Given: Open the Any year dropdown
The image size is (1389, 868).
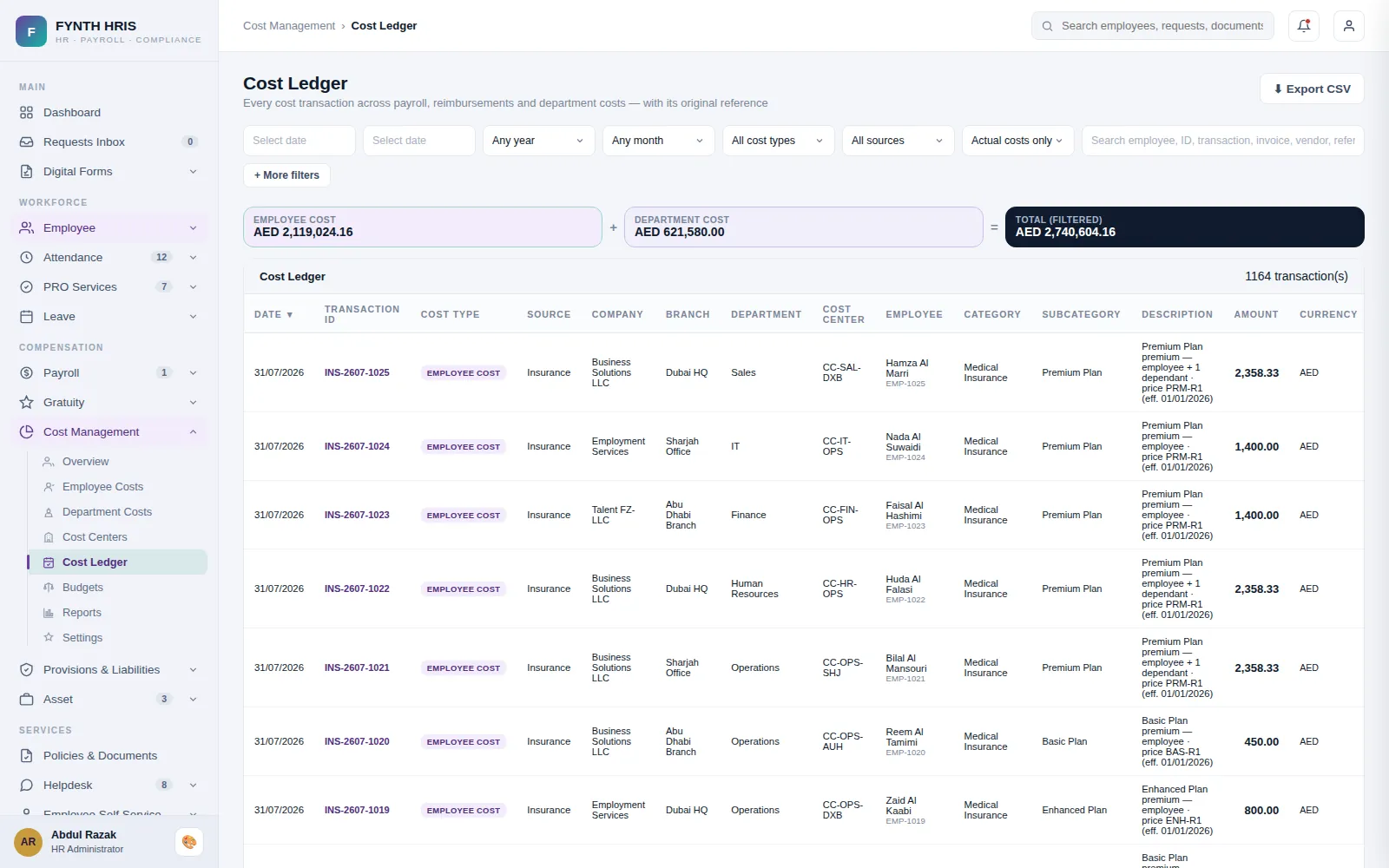Looking at the screenshot, I should coord(538,141).
